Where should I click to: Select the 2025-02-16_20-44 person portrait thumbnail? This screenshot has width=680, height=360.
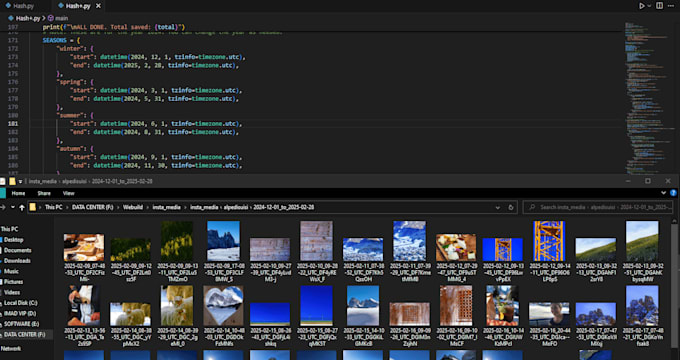(x=549, y=314)
